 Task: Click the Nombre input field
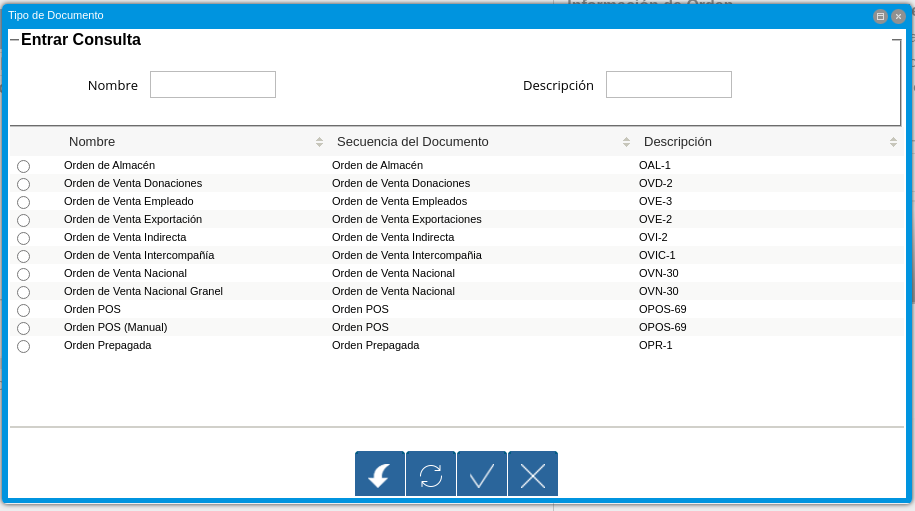click(x=213, y=85)
